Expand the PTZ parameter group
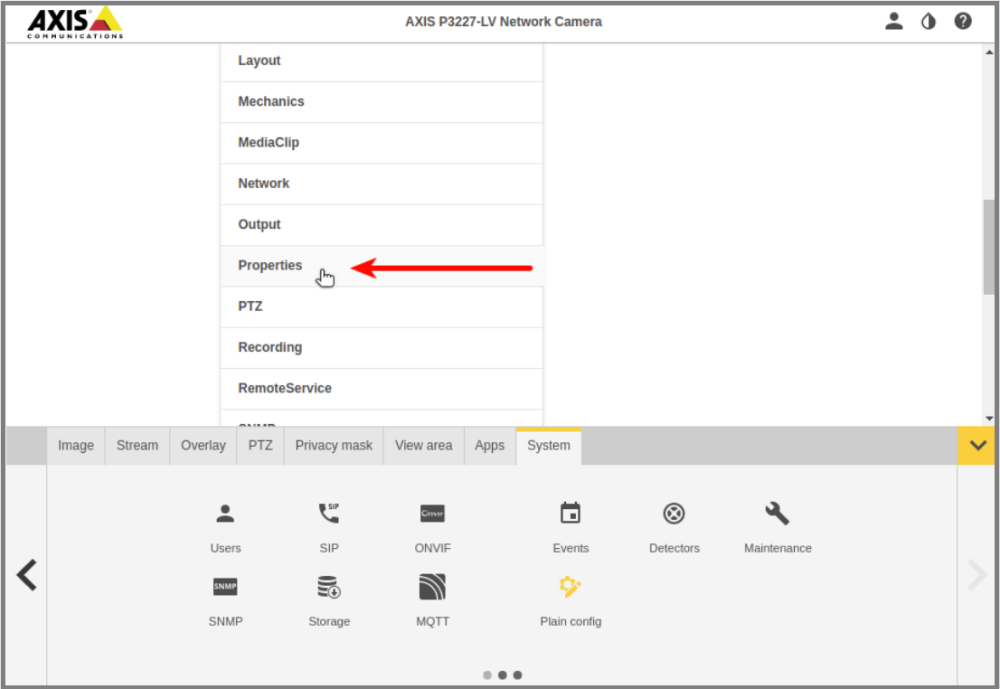Viewport: 1000px width, 689px height. click(x=381, y=306)
